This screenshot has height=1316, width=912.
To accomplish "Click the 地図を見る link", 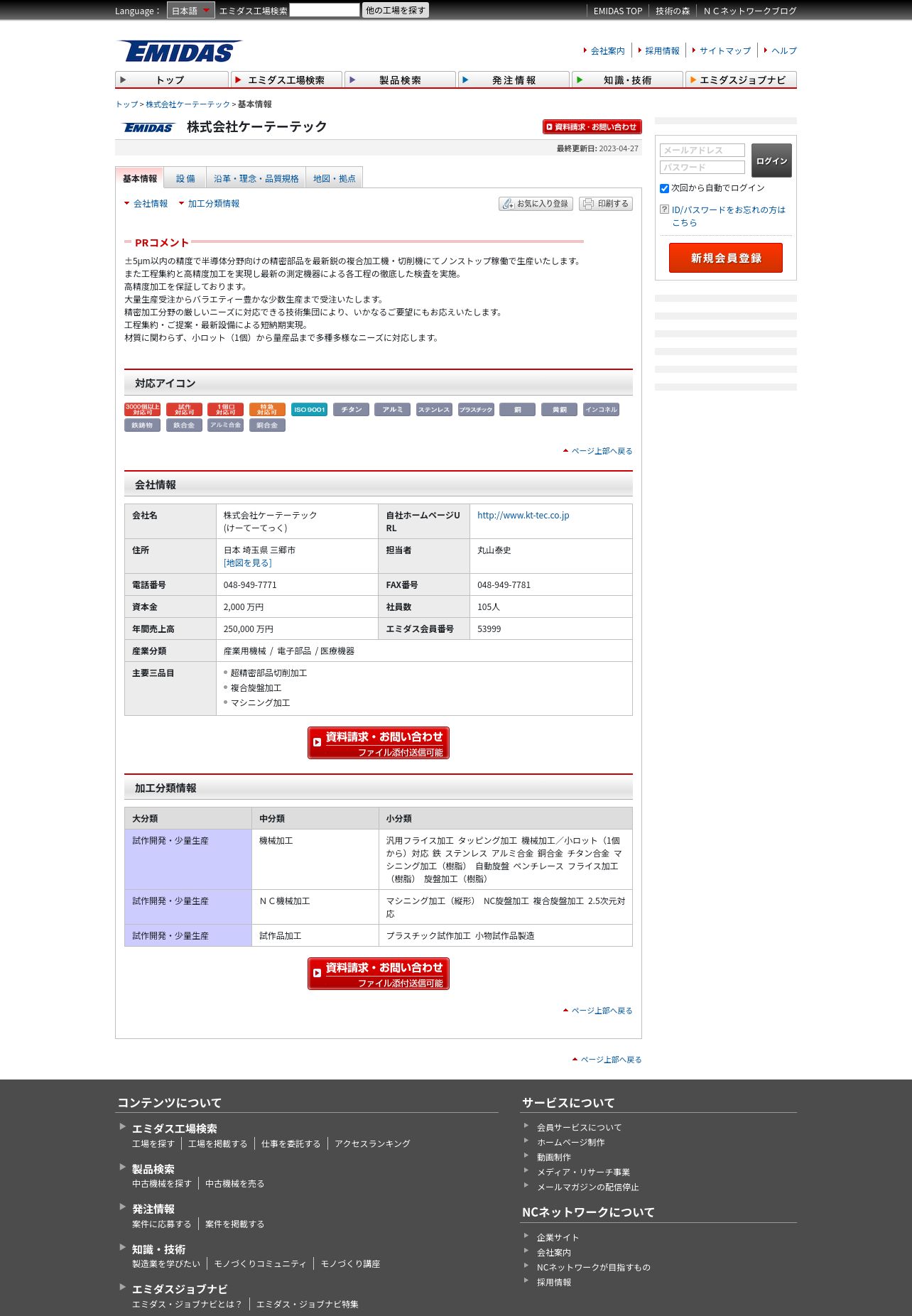I will (248, 563).
